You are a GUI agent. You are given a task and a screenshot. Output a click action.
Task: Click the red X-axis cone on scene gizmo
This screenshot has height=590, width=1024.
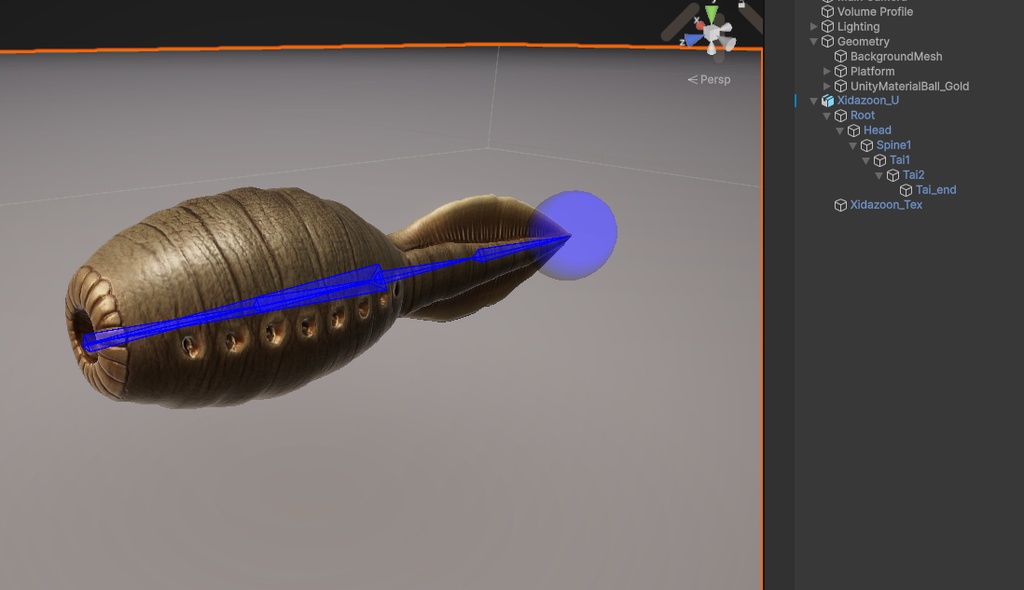tap(700, 26)
